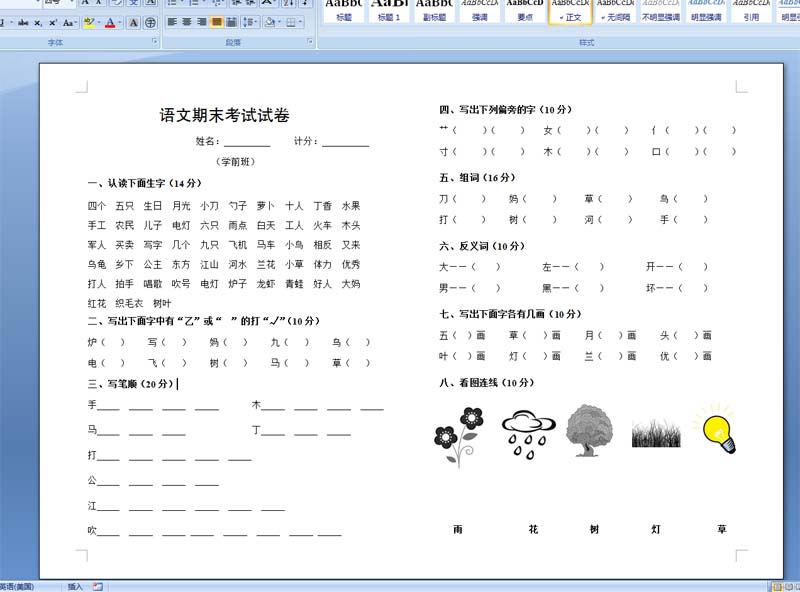Toggle character shading (gray A icon)
The image size is (800, 592).
coord(134,22)
